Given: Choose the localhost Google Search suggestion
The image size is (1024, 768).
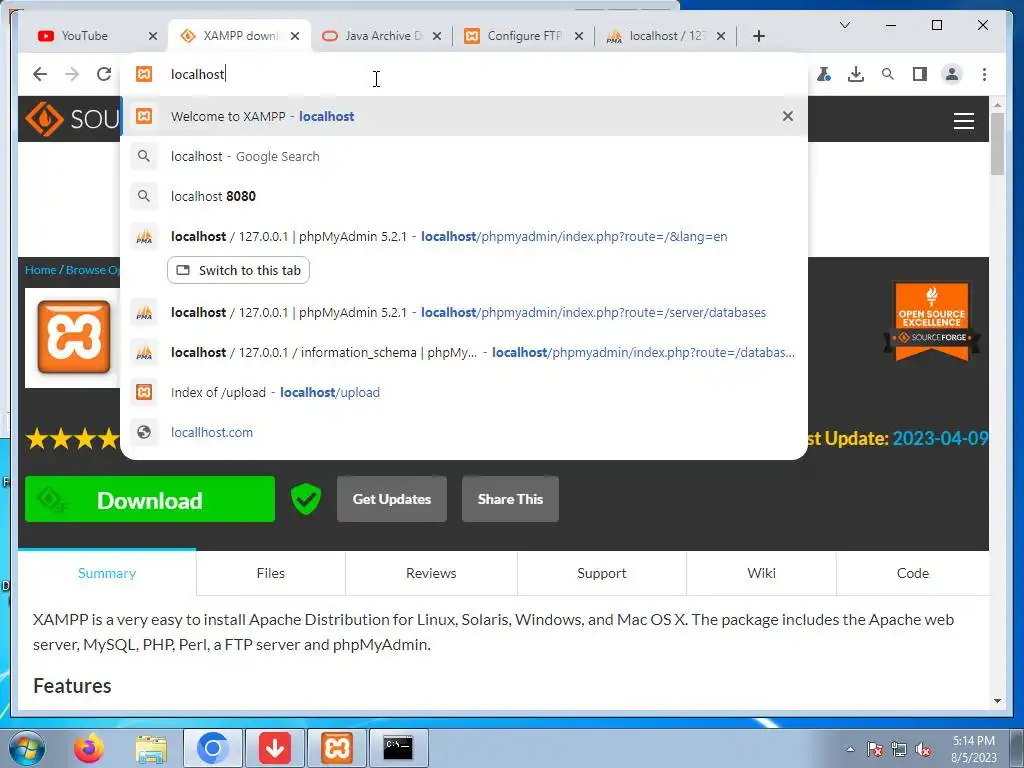Looking at the screenshot, I should coord(464,157).
